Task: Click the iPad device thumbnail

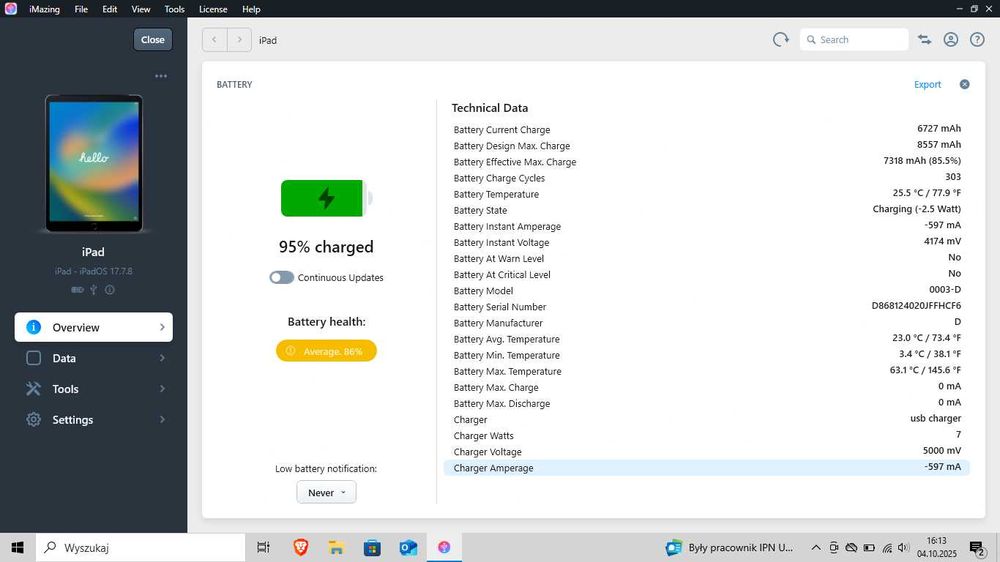Action: 94,163
